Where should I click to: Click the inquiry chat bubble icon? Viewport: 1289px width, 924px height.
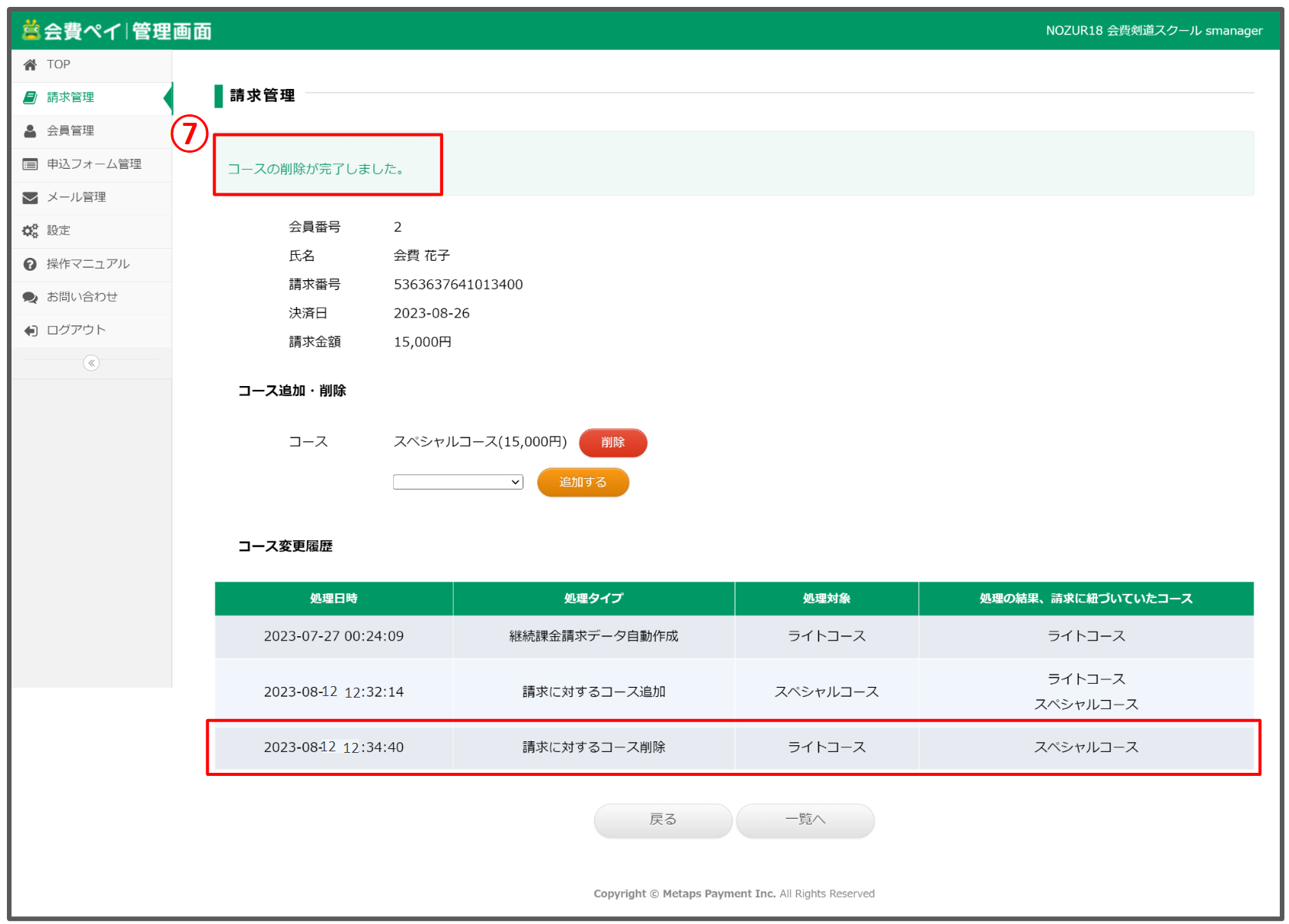coord(30,298)
